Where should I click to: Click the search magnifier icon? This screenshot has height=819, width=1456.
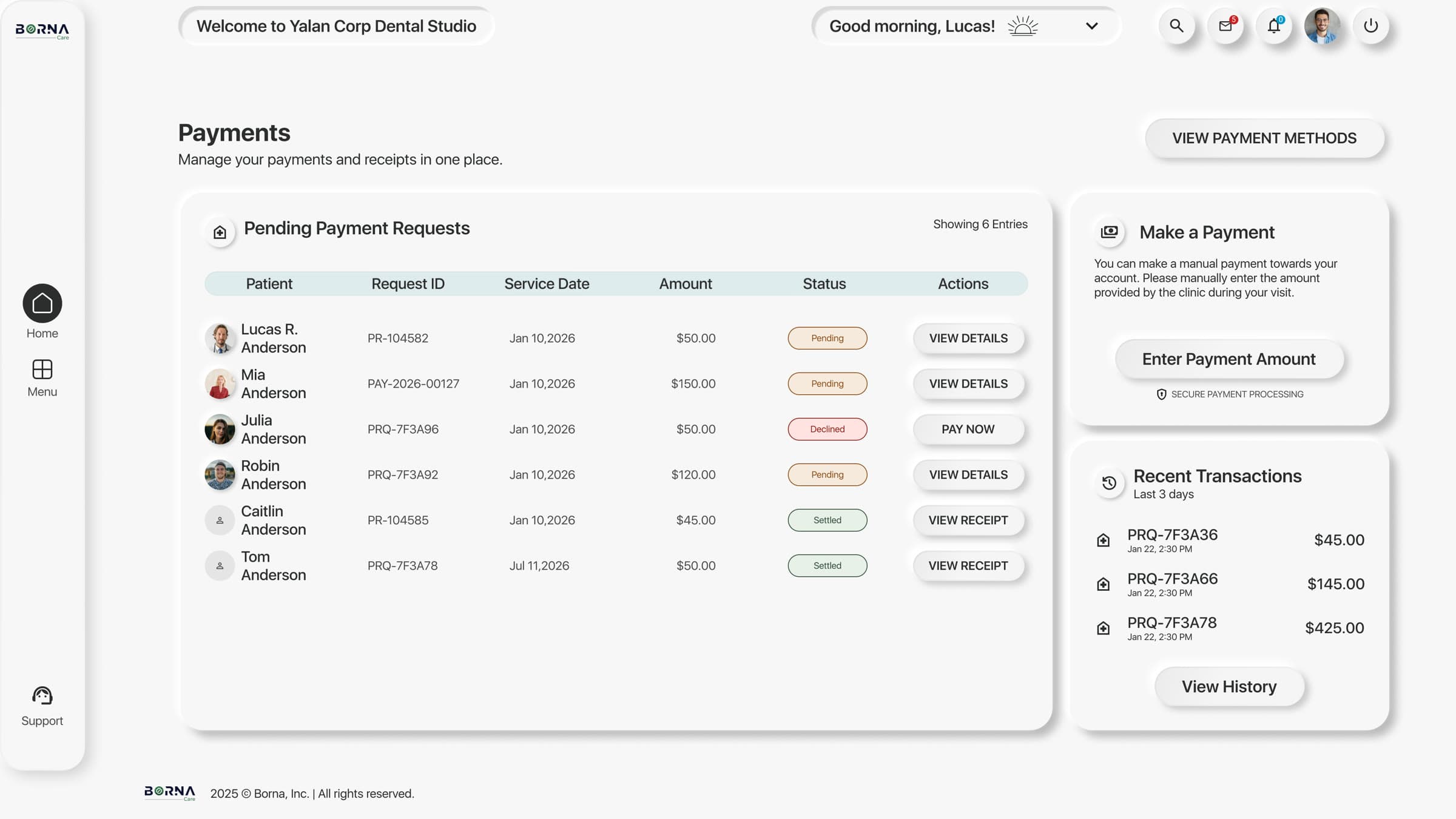[x=1176, y=26]
